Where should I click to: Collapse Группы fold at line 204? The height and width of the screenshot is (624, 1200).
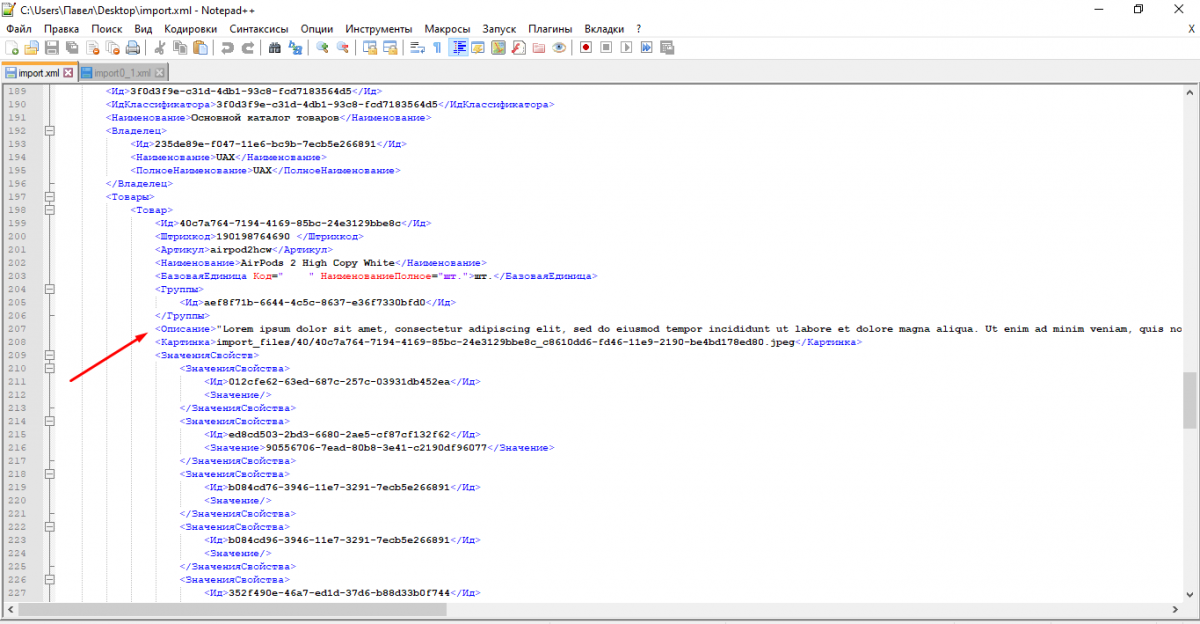(x=47, y=289)
